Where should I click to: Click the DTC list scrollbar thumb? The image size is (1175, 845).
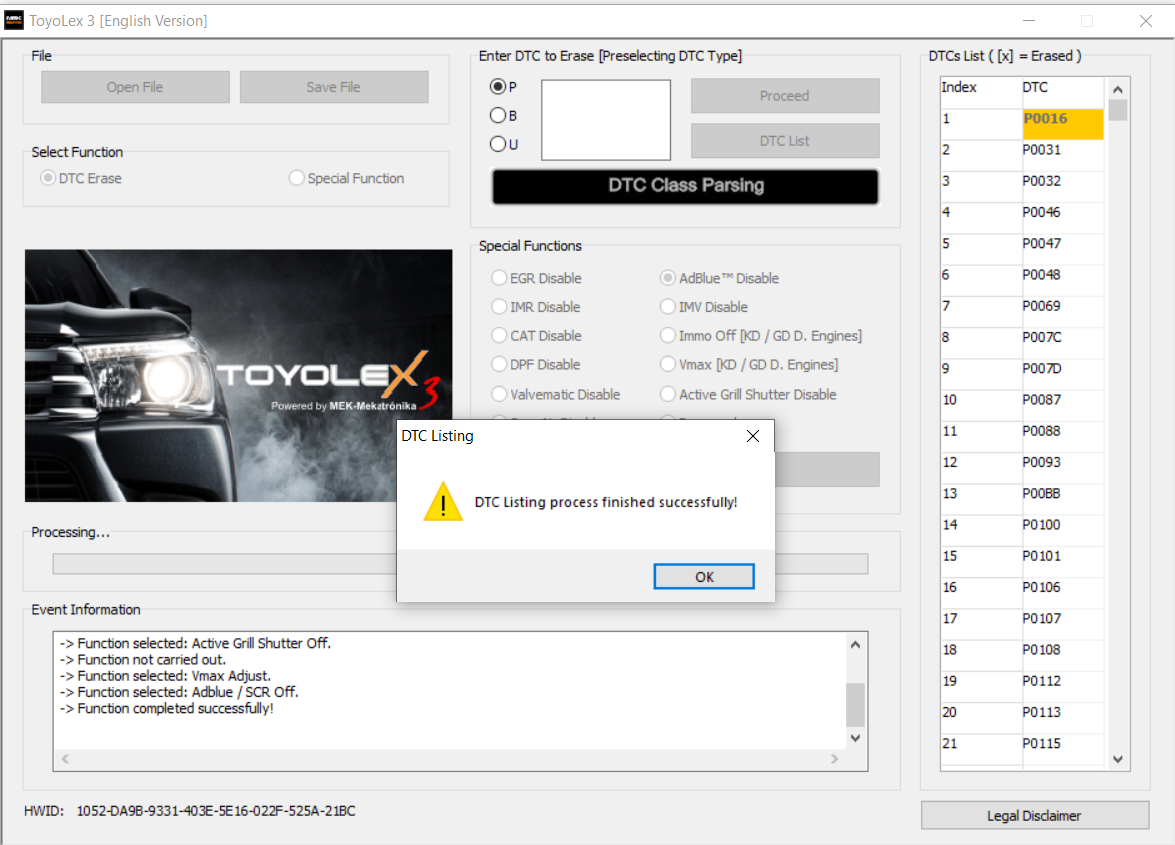1117,110
